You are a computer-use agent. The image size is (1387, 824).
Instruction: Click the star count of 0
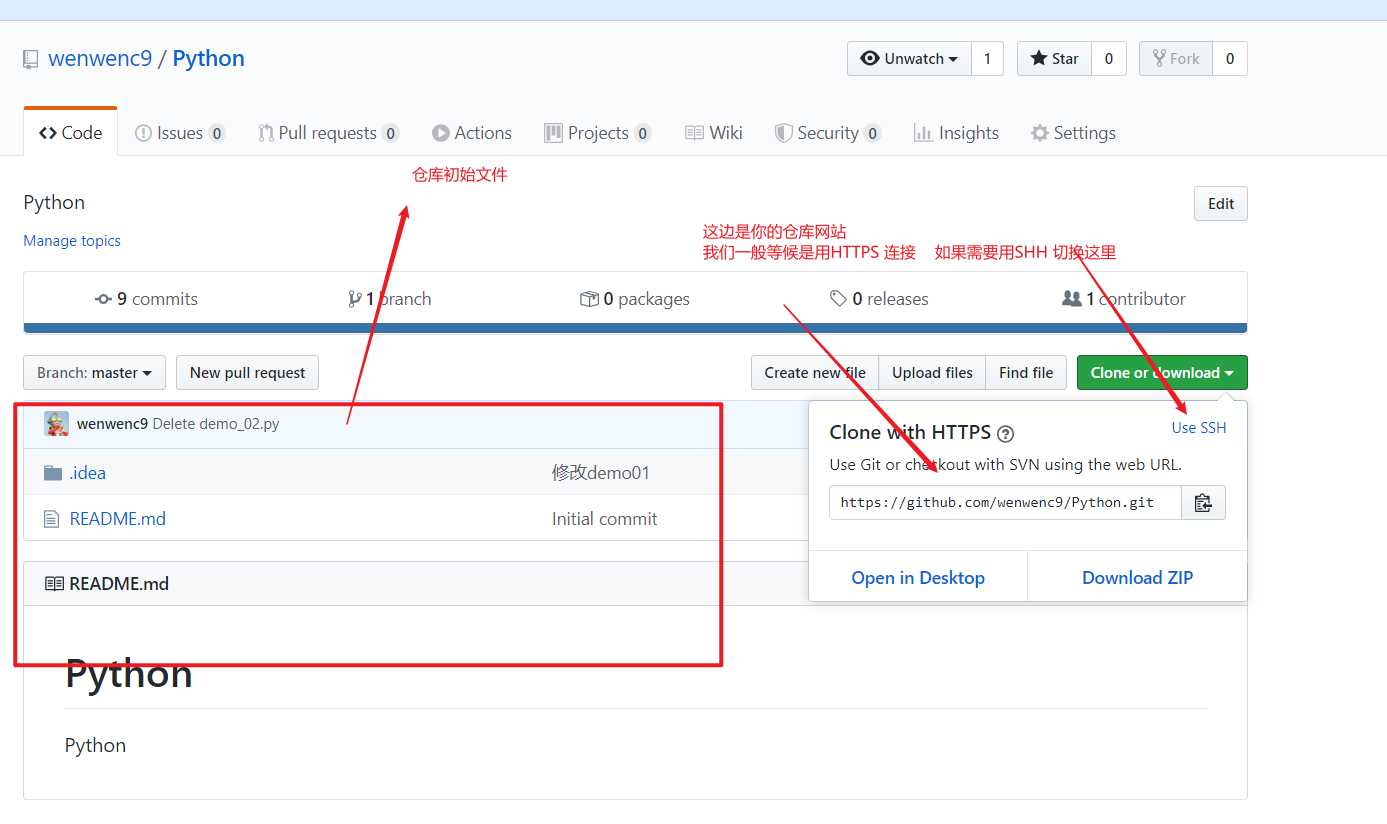[1109, 59]
